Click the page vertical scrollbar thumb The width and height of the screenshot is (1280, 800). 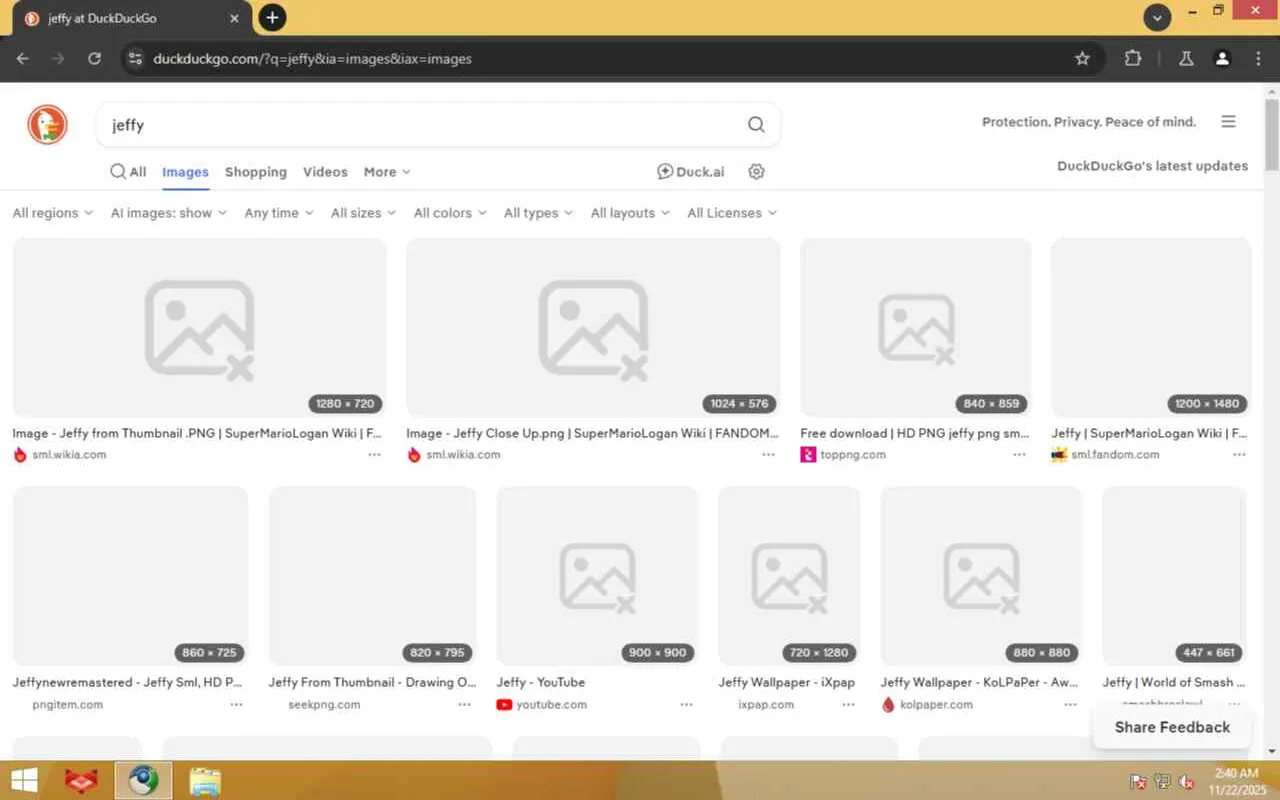1272,135
